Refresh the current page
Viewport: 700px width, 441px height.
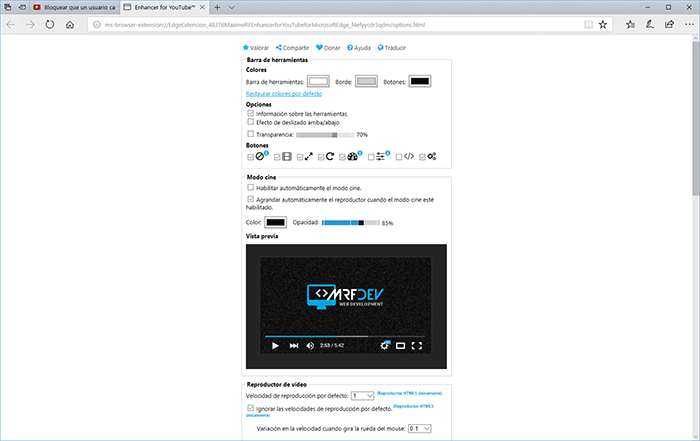coord(50,25)
